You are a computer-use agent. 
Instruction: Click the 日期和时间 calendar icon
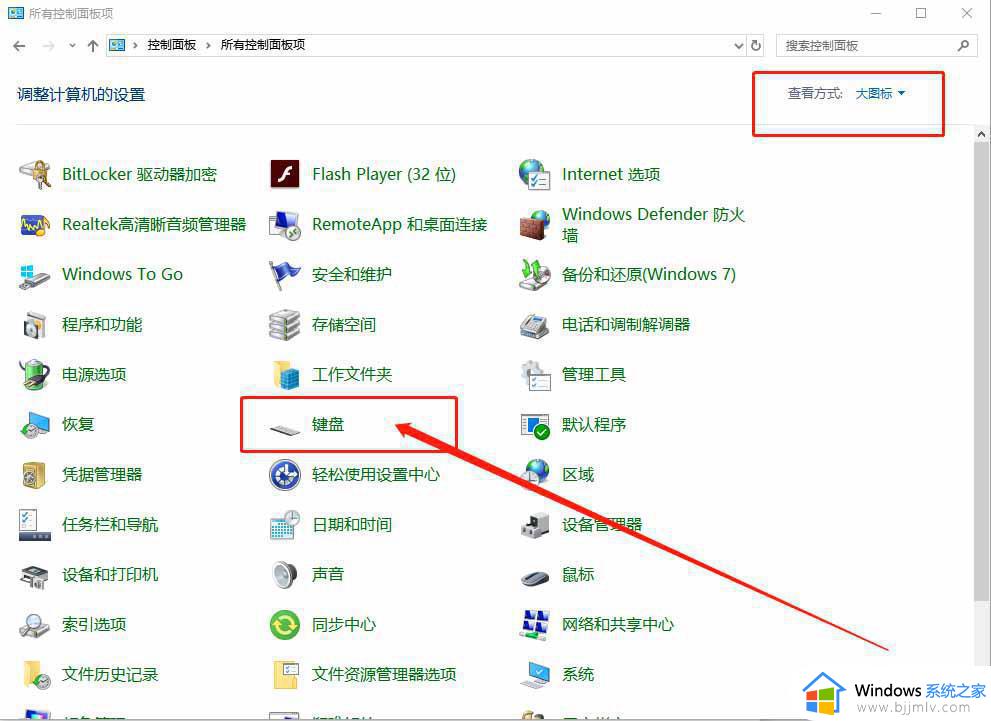coord(285,525)
